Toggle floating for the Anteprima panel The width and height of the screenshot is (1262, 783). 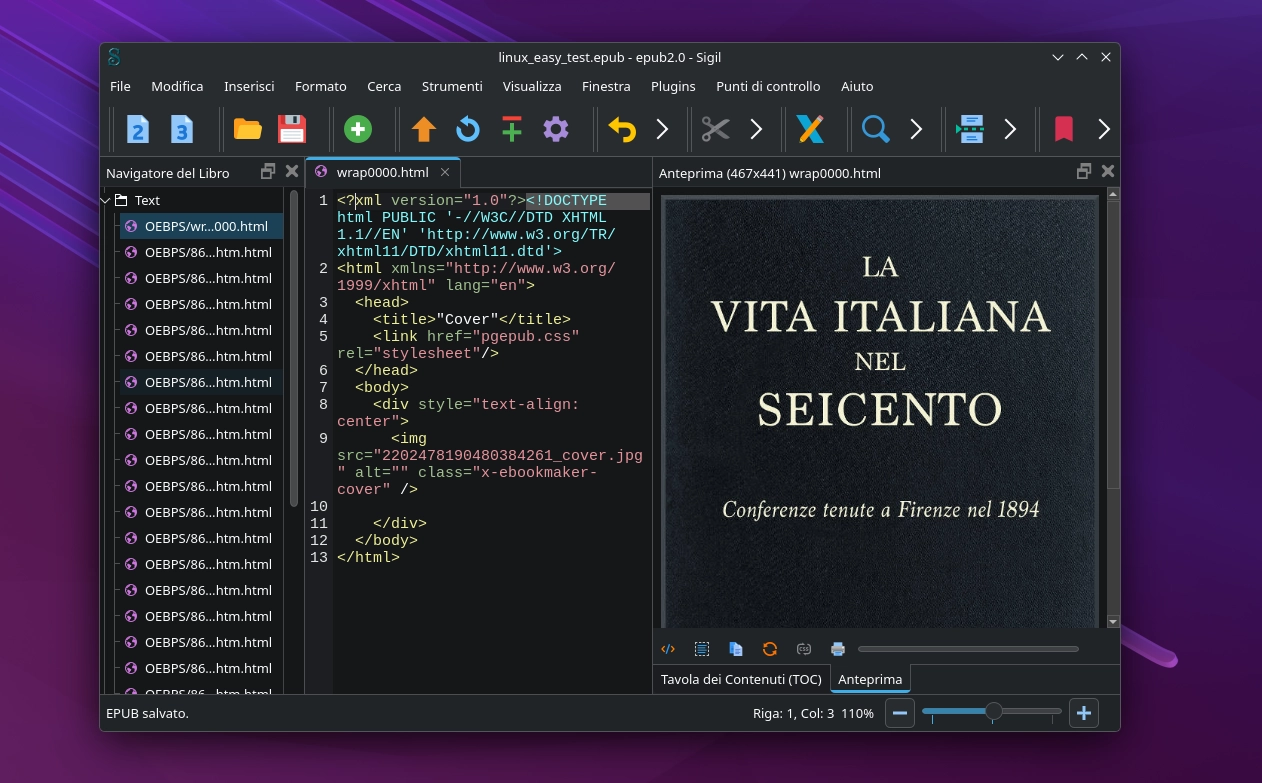pyautogui.click(x=1084, y=172)
